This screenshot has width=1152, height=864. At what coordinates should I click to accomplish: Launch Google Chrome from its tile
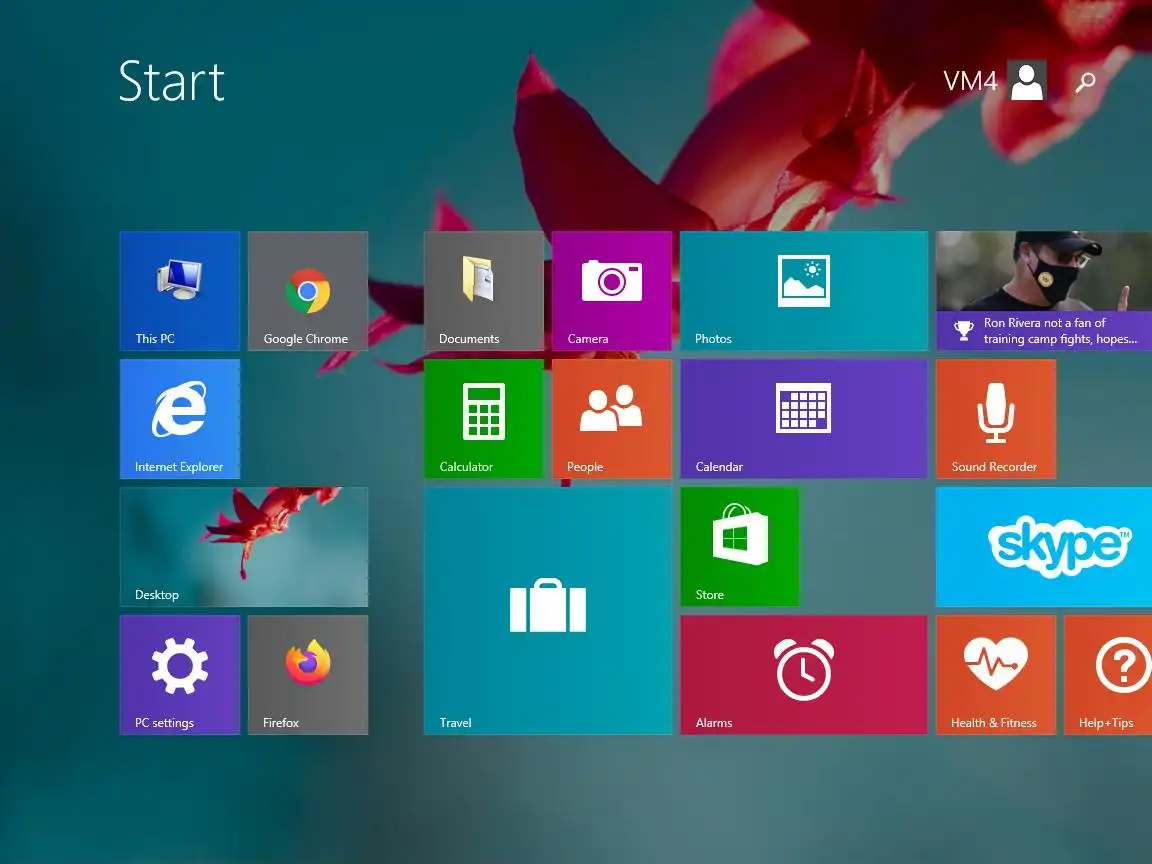coord(308,291)
